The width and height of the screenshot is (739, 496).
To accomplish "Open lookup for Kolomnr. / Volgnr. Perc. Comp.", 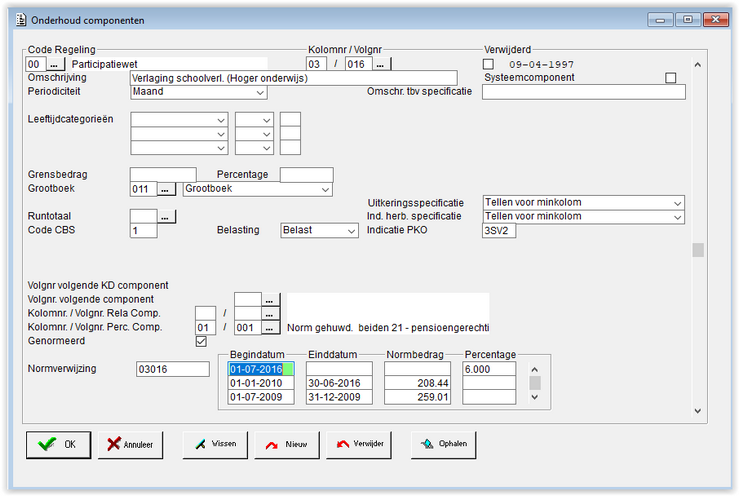I will click(x=270, y=327).
